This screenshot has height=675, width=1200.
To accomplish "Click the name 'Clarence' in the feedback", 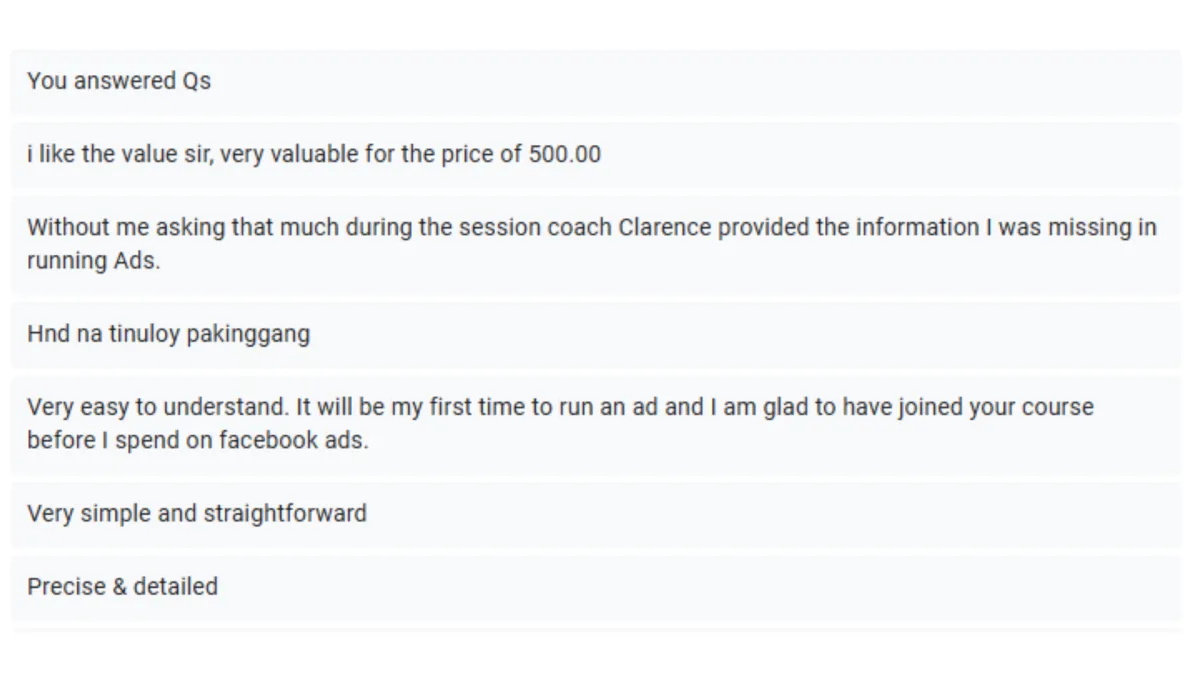I will pyautogui.click(x=665, y=228).
